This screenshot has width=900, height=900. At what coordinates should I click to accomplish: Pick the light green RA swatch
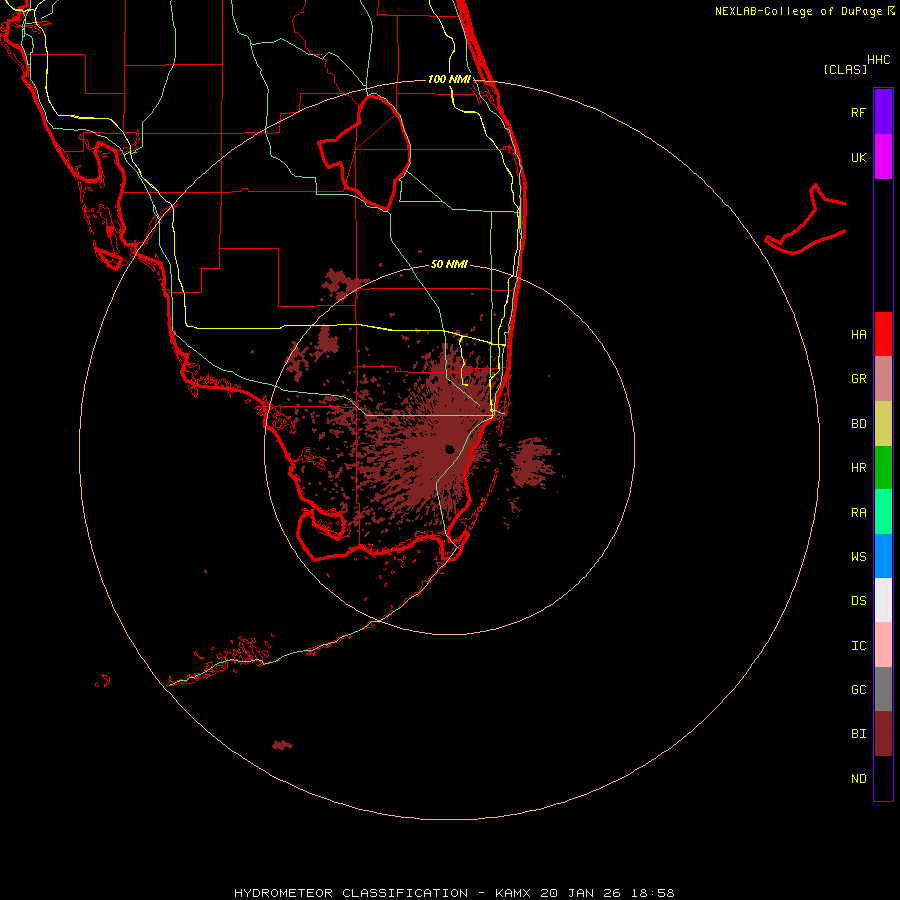point(883,512)
